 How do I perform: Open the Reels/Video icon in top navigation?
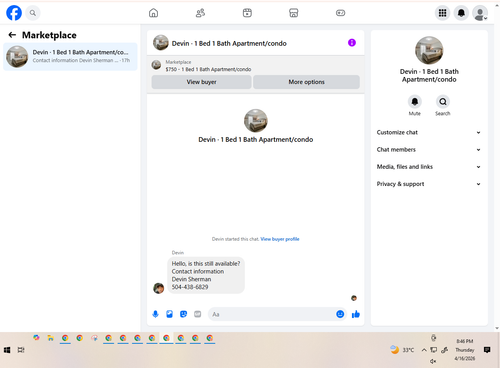click(247, 13)
